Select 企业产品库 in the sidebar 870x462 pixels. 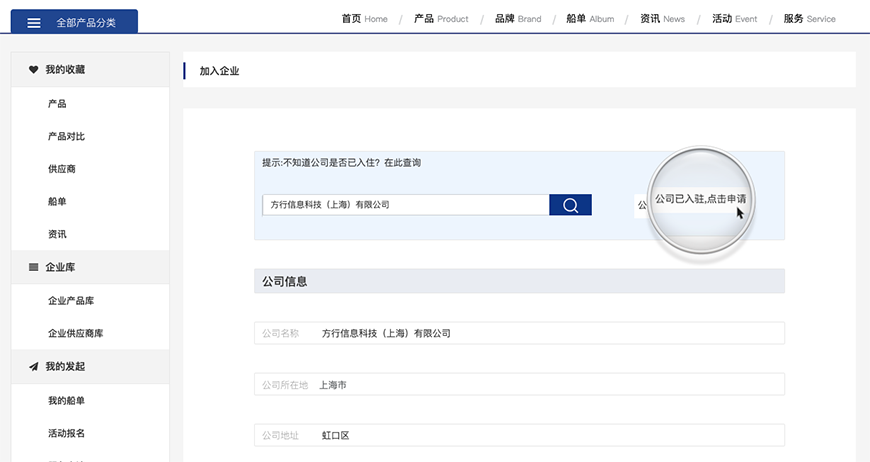(71, 300)
